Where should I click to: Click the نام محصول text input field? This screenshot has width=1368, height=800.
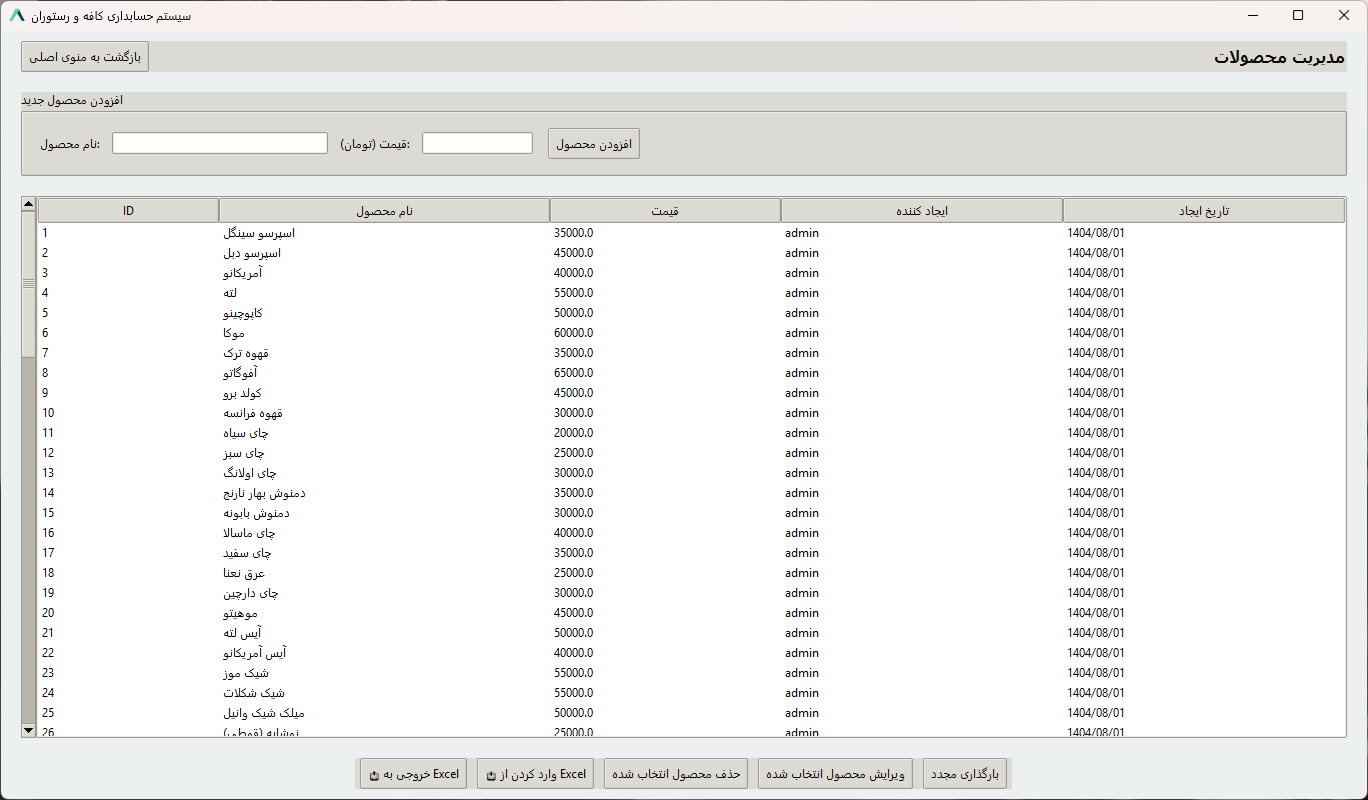click(220, 144)
